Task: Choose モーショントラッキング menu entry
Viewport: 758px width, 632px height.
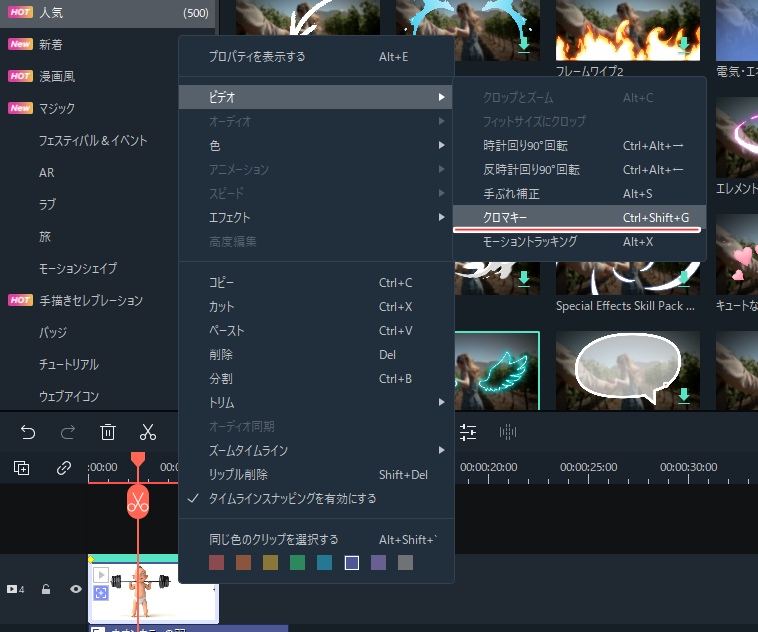Action: click(x=579, y=242)
